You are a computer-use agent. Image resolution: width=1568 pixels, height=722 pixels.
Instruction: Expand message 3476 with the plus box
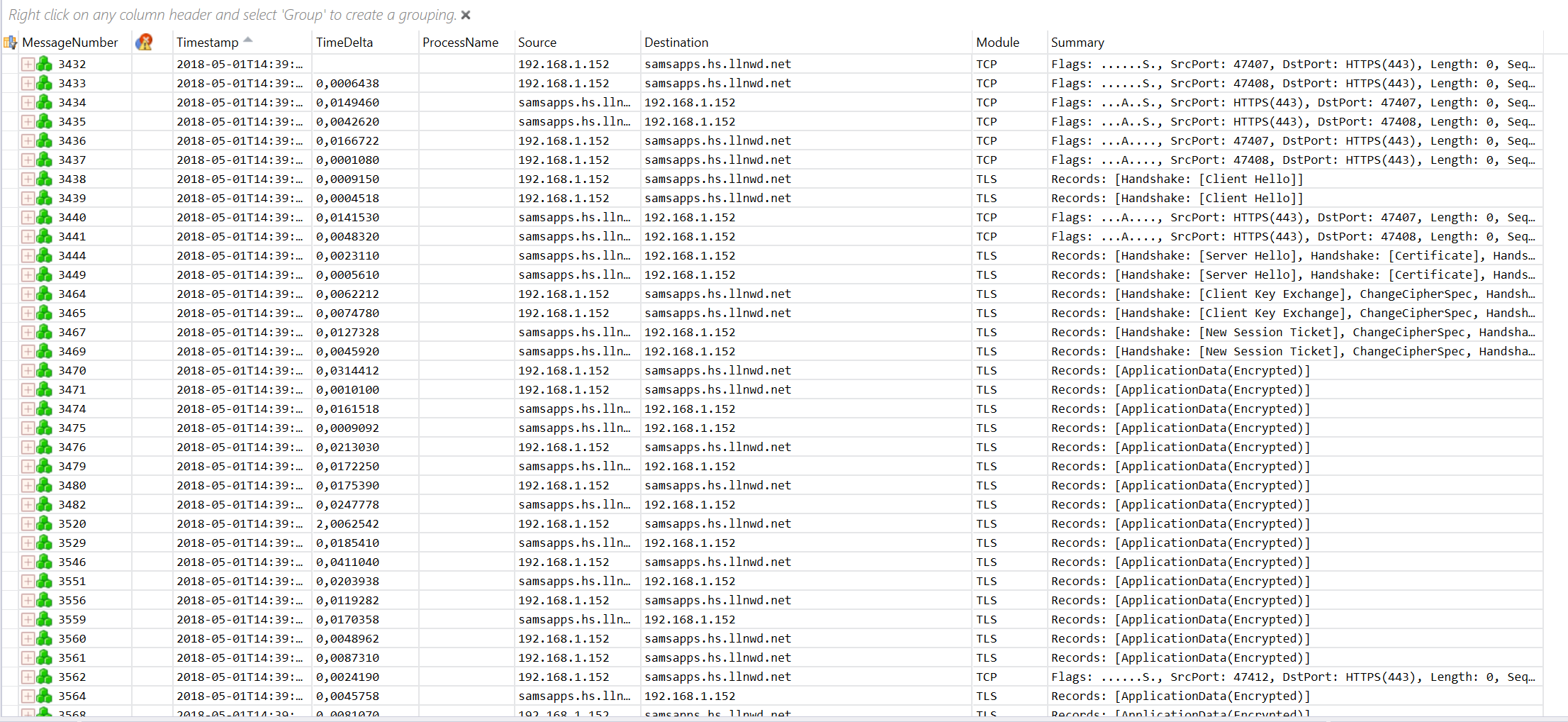pos(28,447)
